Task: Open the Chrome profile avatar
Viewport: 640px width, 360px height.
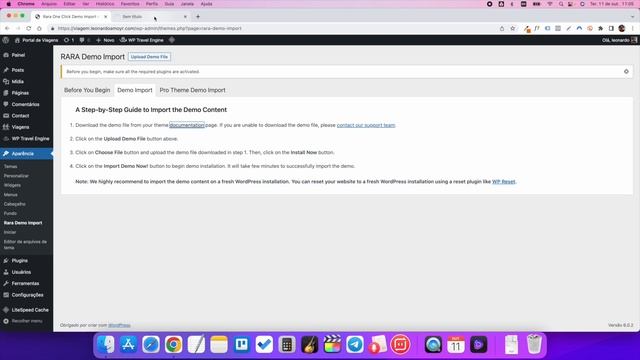Action: point(622,29)
